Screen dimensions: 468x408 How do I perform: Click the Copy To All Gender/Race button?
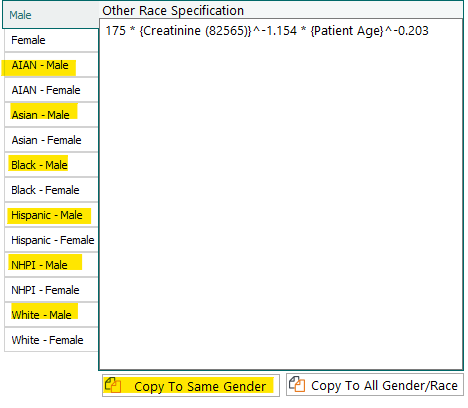point(375,385)
